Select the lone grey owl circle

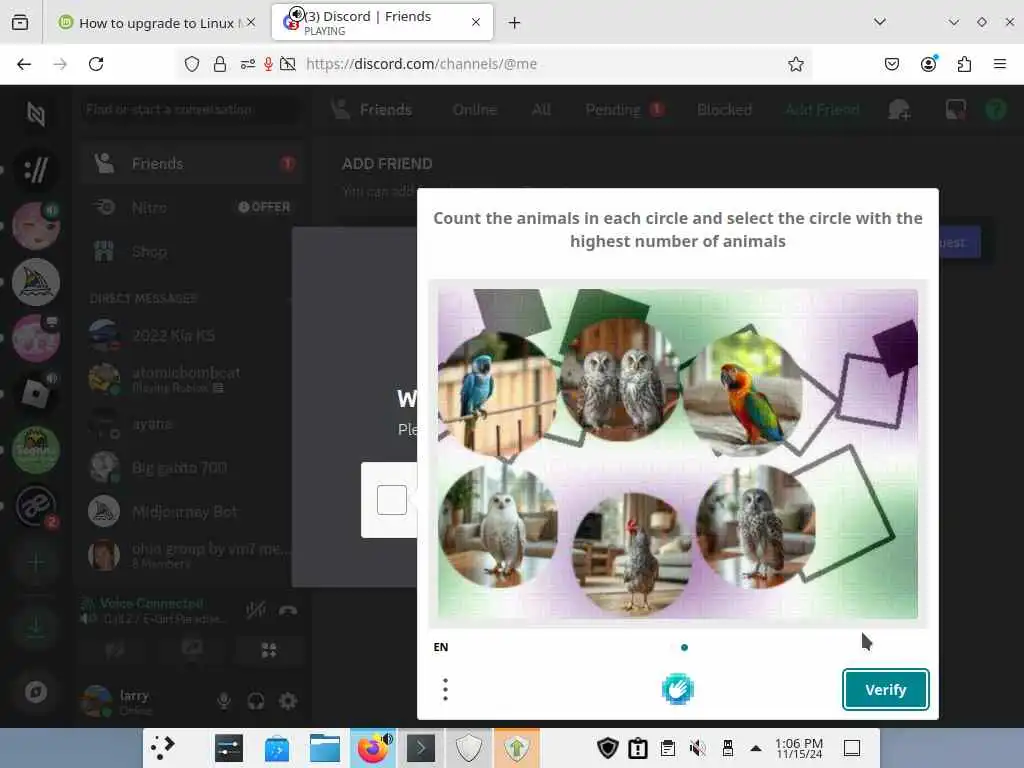pyautogui.click(x=756, y=526)
